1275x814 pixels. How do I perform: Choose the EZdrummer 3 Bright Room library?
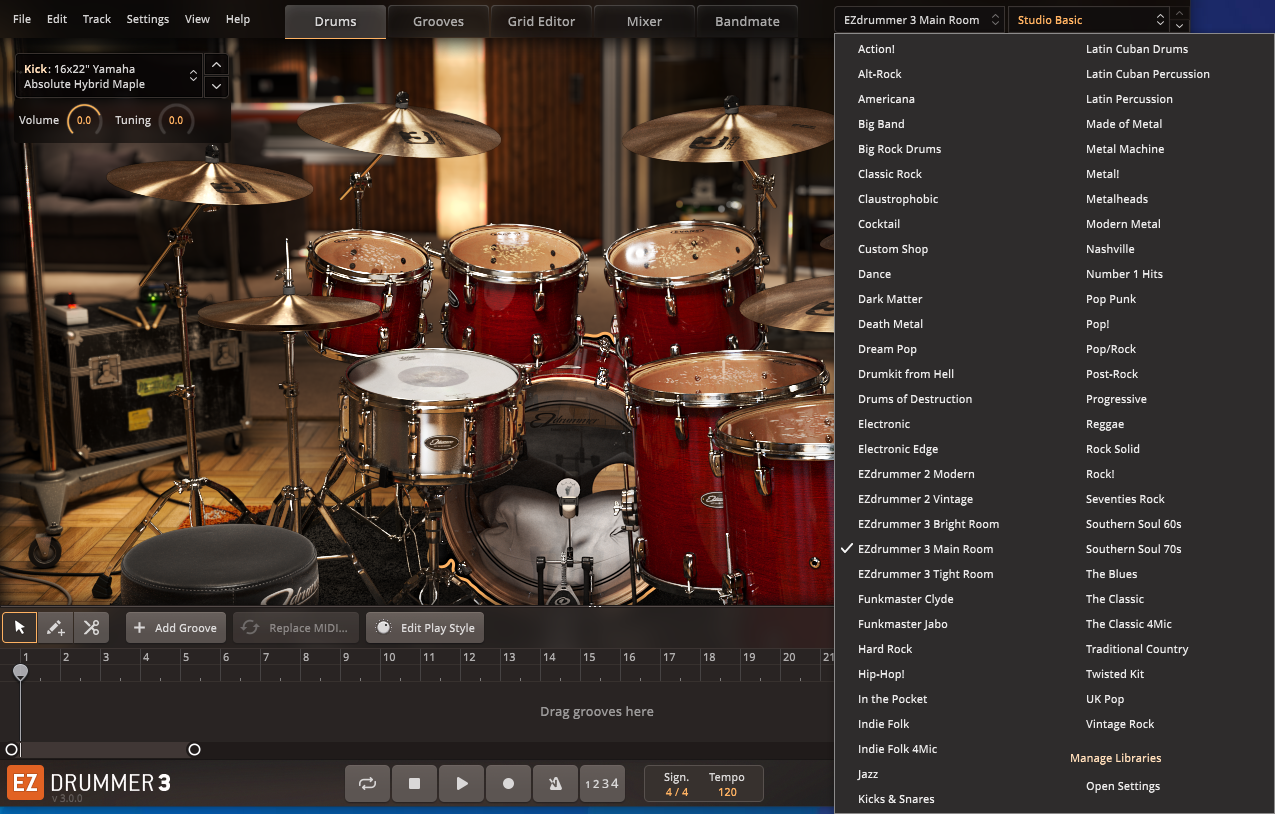pyautogui.click(x=929, y=524)
